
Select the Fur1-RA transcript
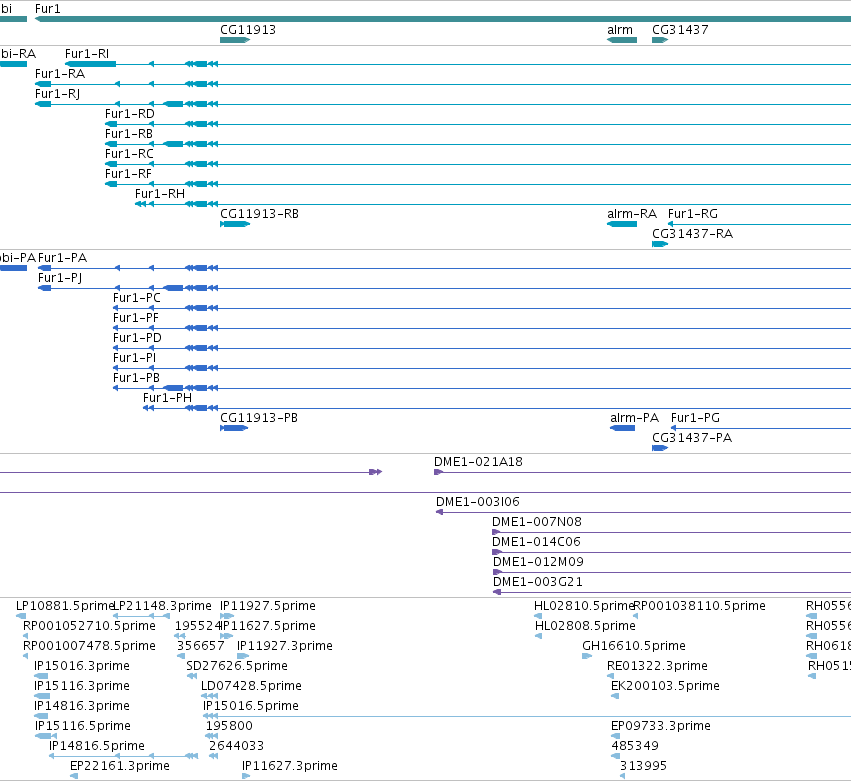442,84
